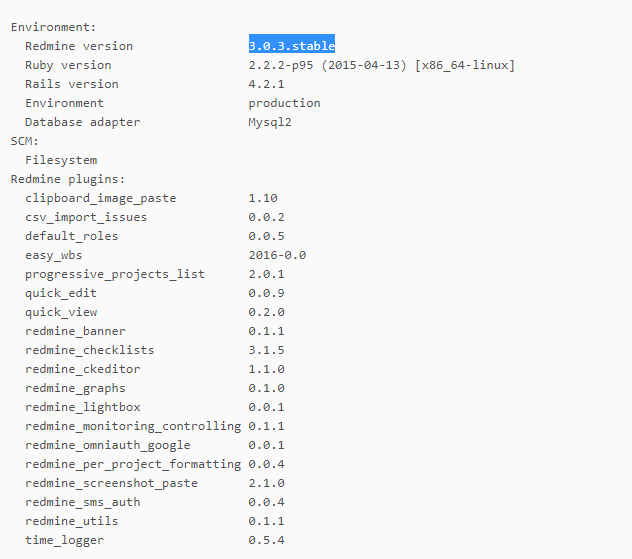Click the highlighted 3.0.3.stable version text

pyautogui.click(x=292, y=46)
